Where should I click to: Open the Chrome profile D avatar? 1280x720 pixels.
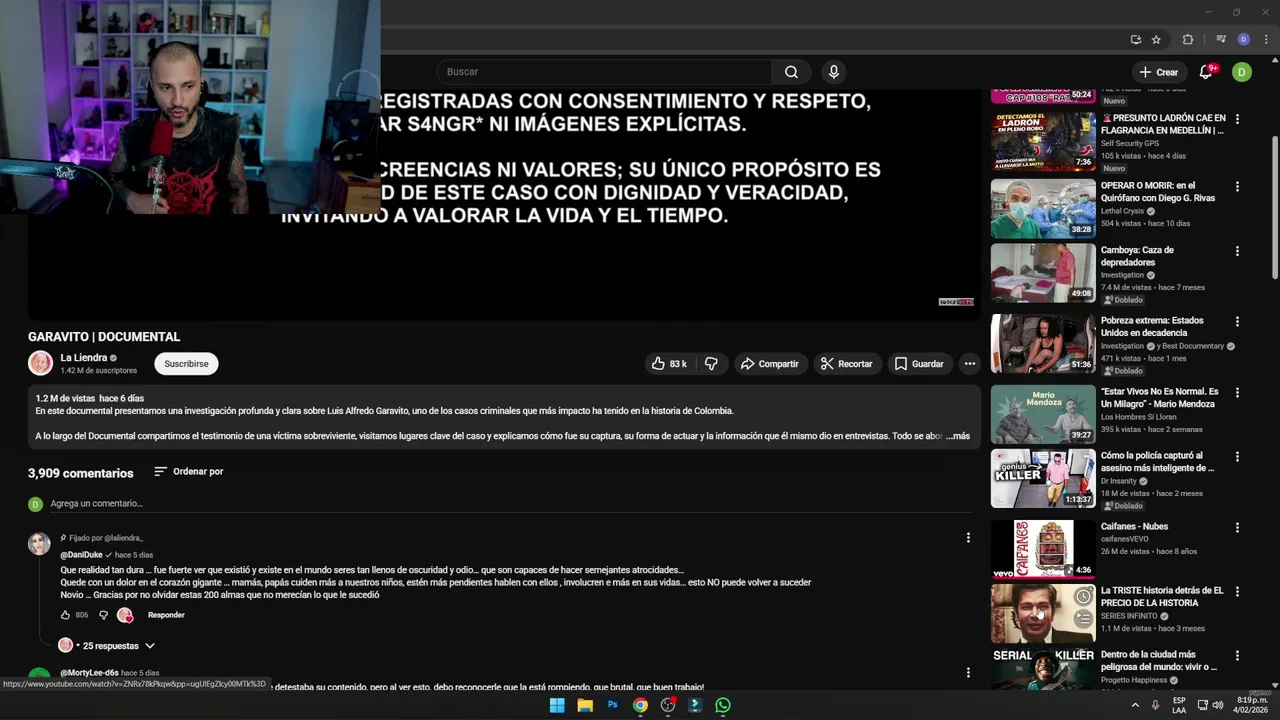pyautogui.click(x=1243, y=40)
